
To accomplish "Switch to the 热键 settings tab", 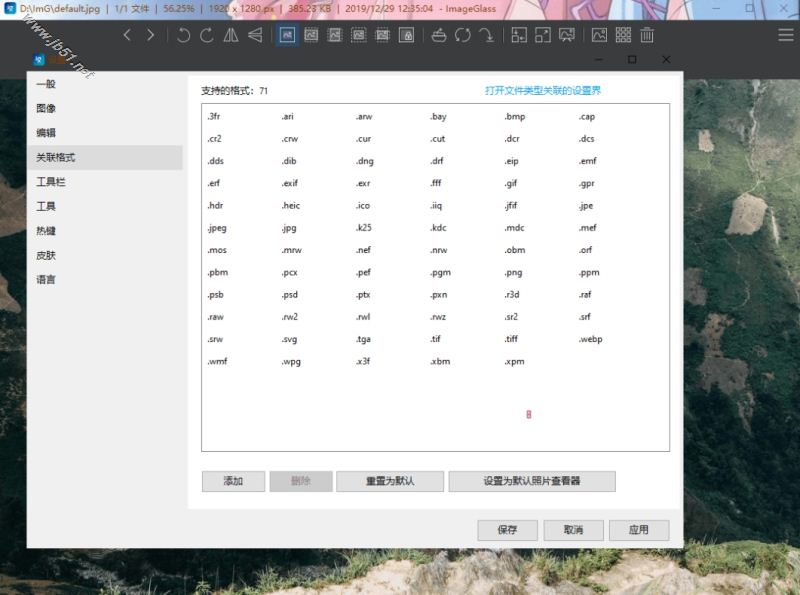I will click(105, 231).
